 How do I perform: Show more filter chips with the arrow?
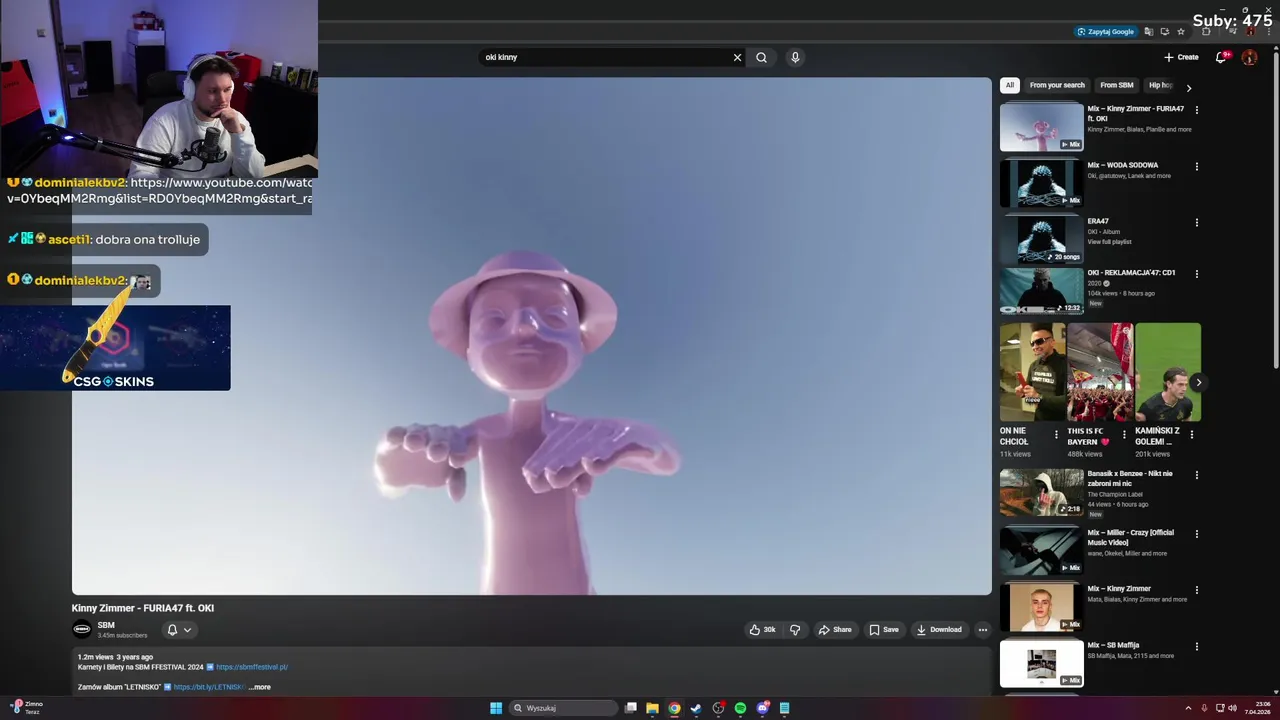(1188, 88)
